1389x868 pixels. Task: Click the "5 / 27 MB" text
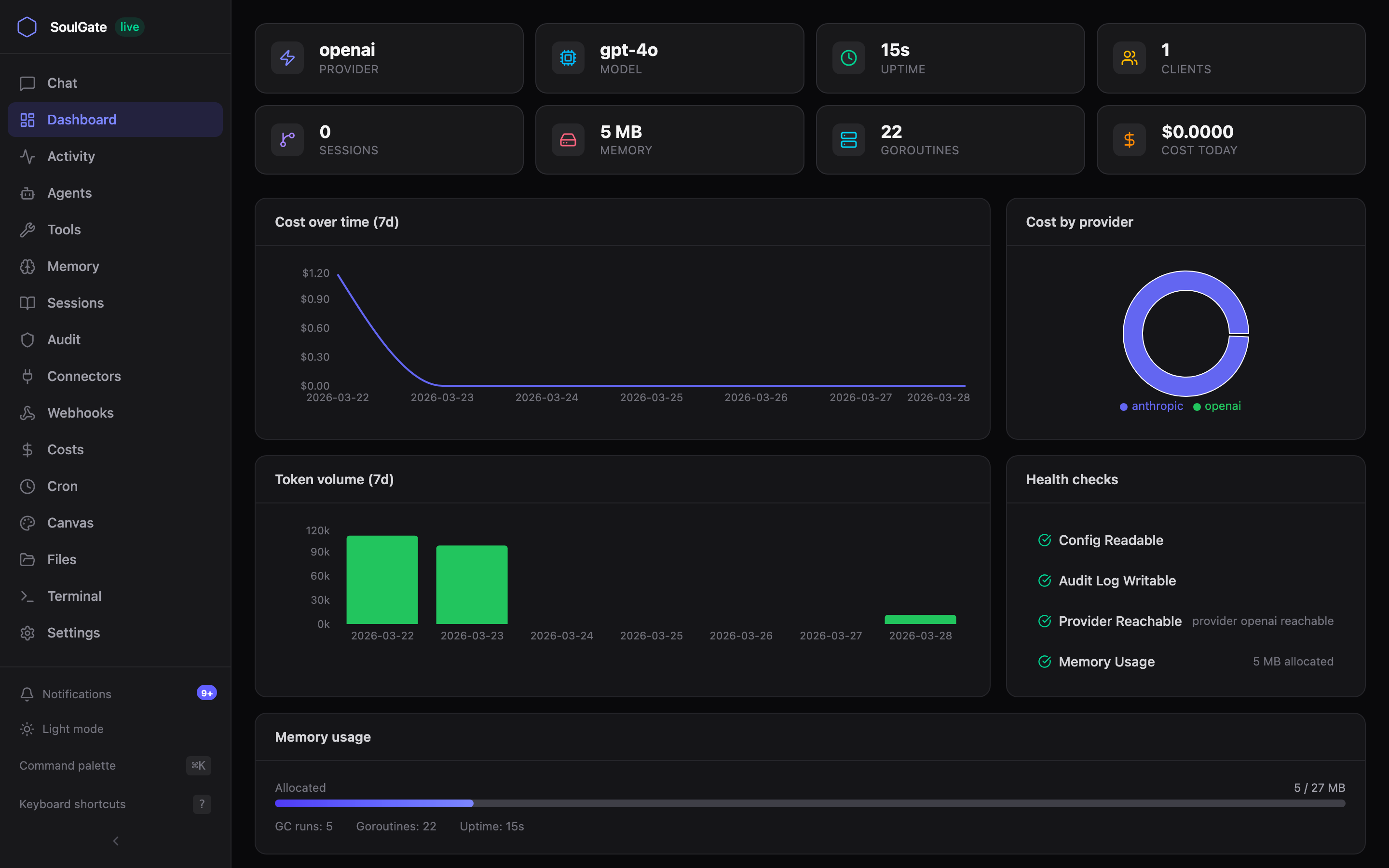(x=1319, y=787)
